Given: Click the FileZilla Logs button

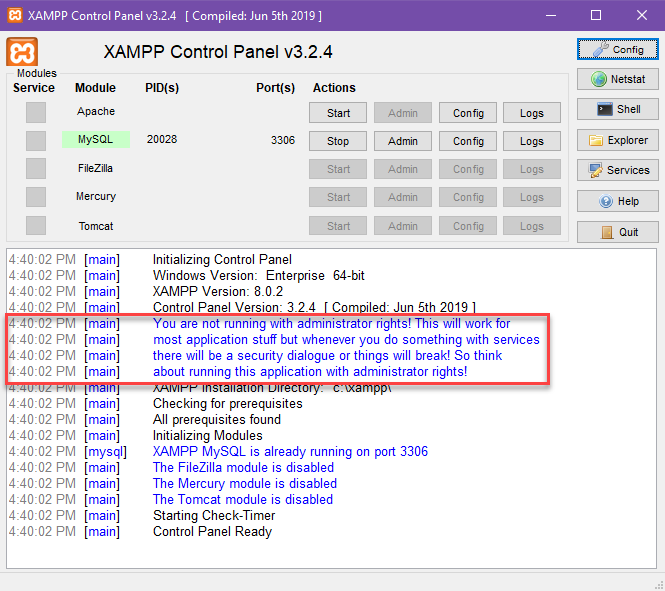Looking at the screenshot, I should (532, 169).
